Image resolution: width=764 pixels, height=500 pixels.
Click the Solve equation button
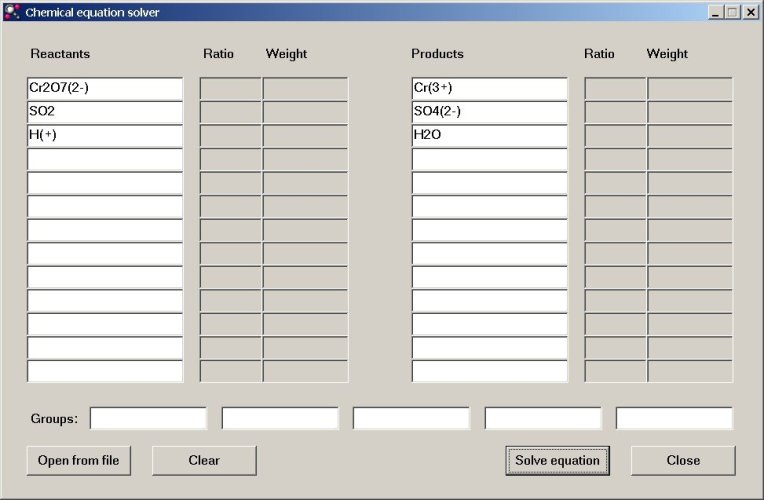(x=557, y=461)
